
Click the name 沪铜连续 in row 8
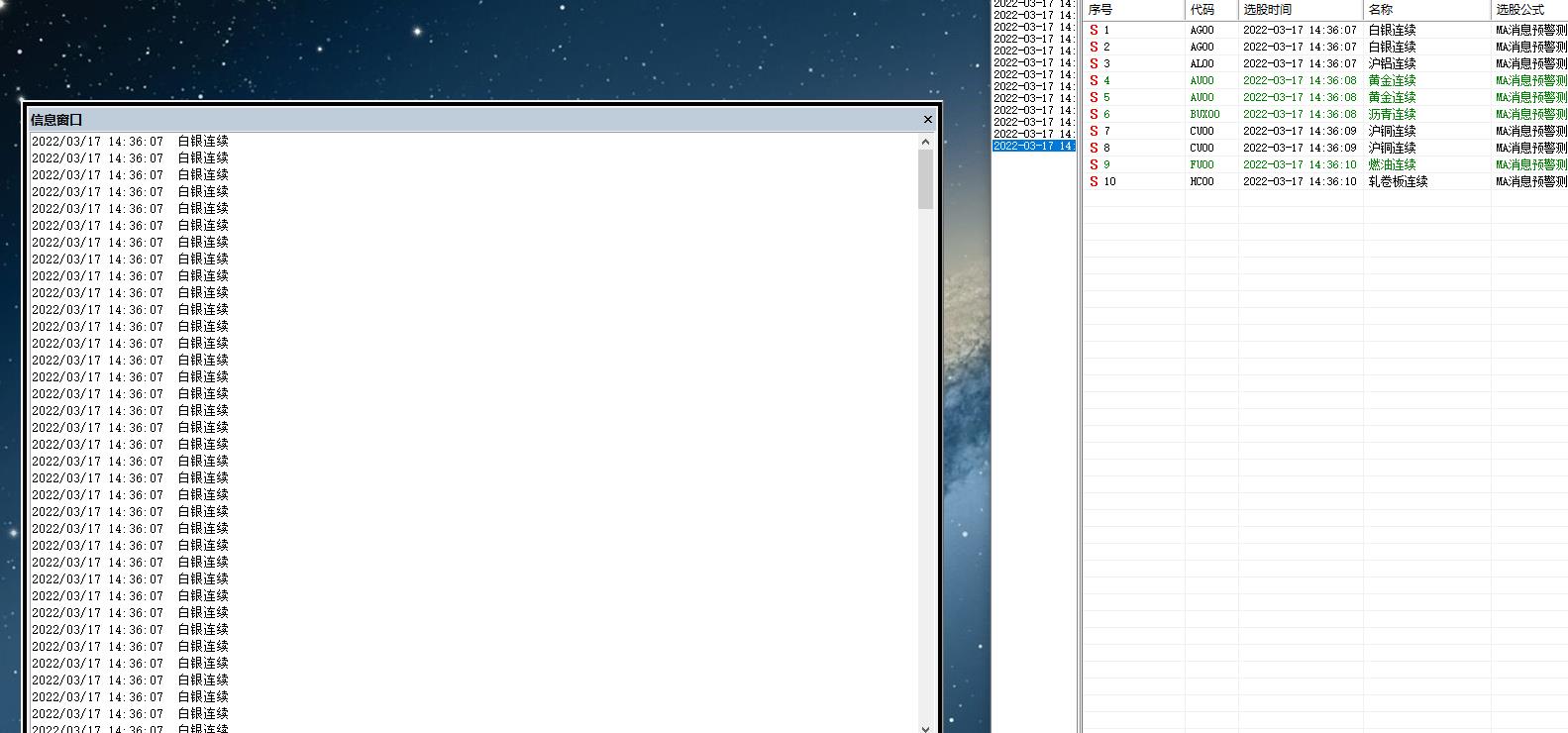[x=1392, y=148]
